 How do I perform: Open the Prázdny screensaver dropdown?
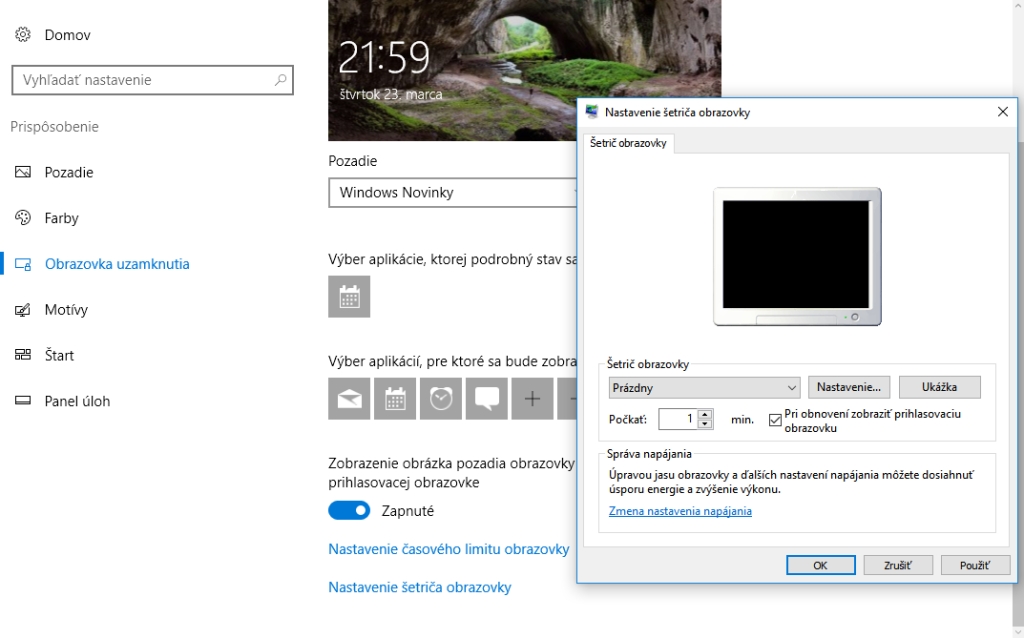tap(705, 387)
